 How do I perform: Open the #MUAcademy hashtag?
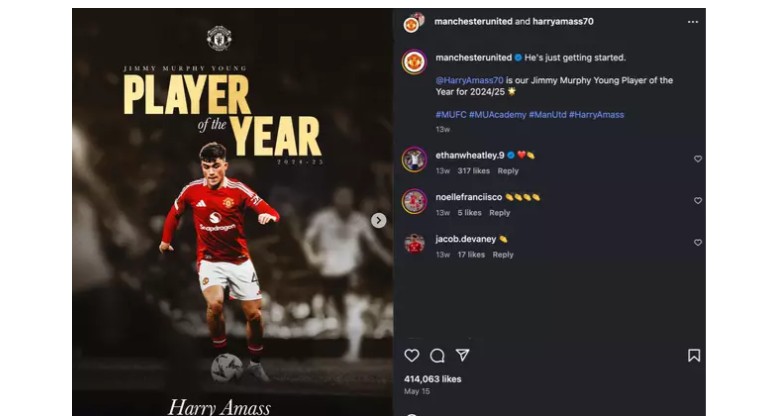pyautogui.click(x=497, y=115)
